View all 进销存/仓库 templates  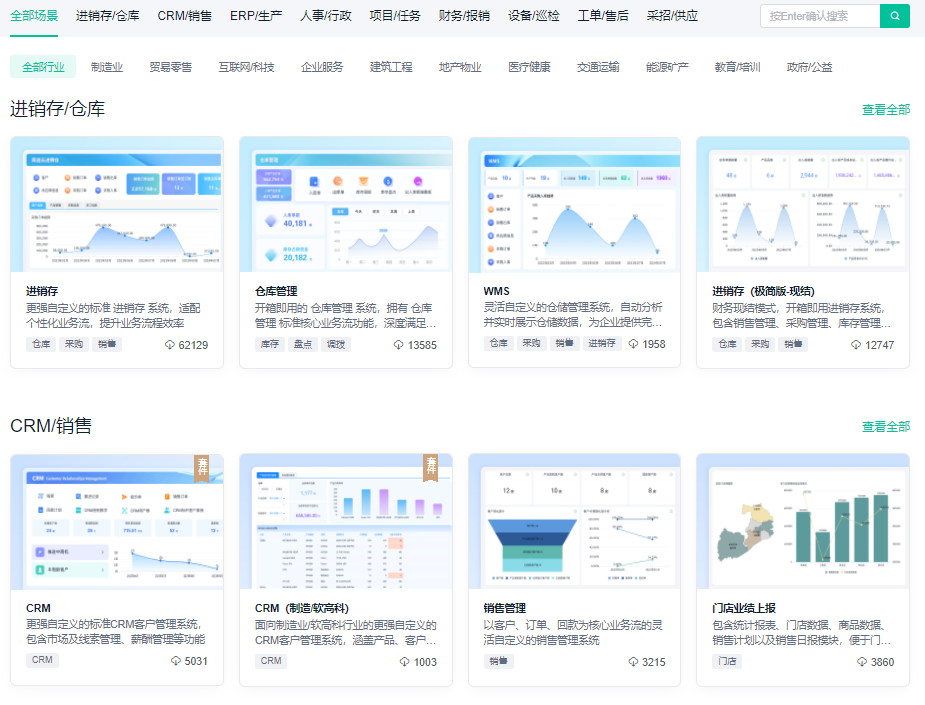tap(886, 110)
